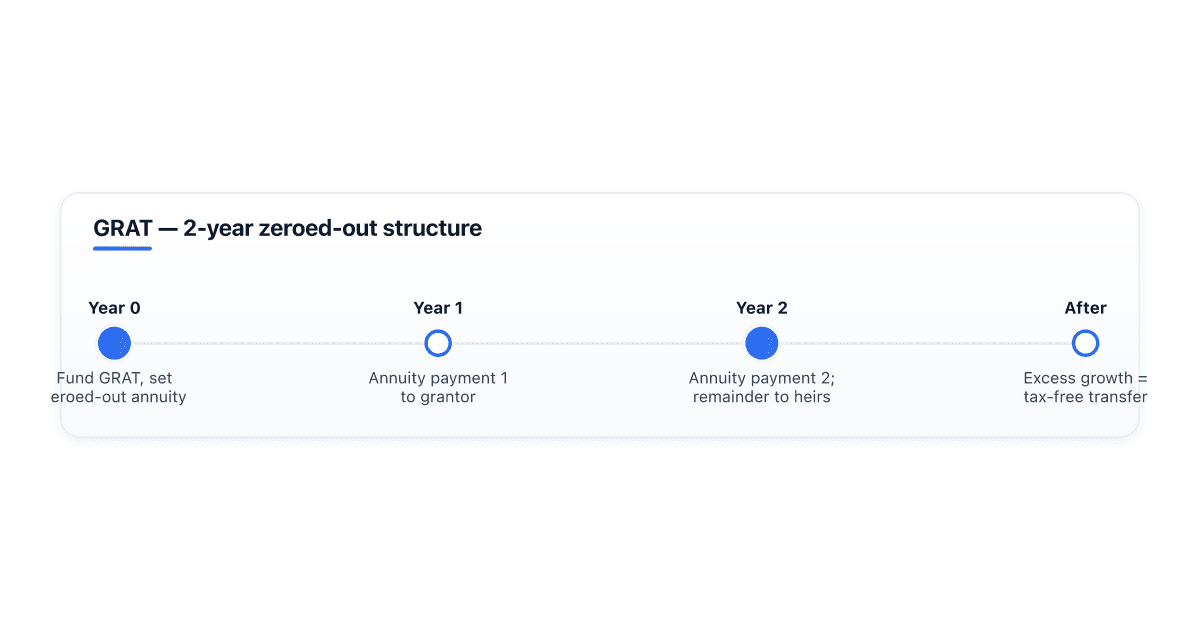Click timeline line between Year 2 and After
The height and width of the screenshot is (630, 1200).
[925, 343]
